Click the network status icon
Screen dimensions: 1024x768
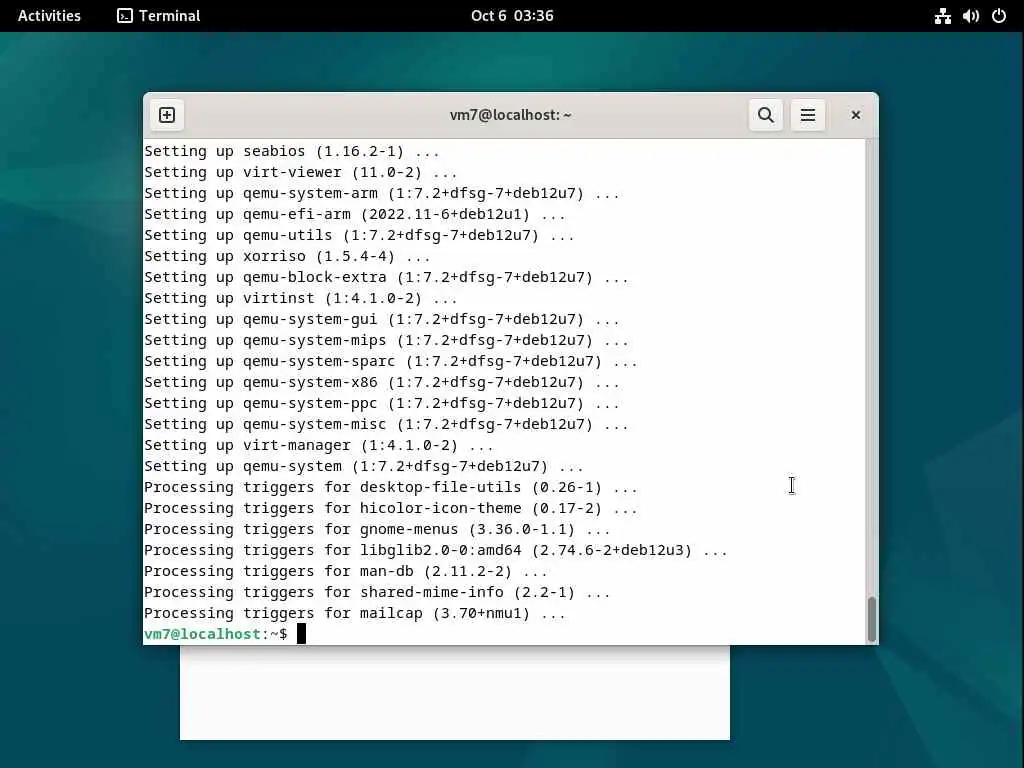pyautogui.click(x=942, y=16)
